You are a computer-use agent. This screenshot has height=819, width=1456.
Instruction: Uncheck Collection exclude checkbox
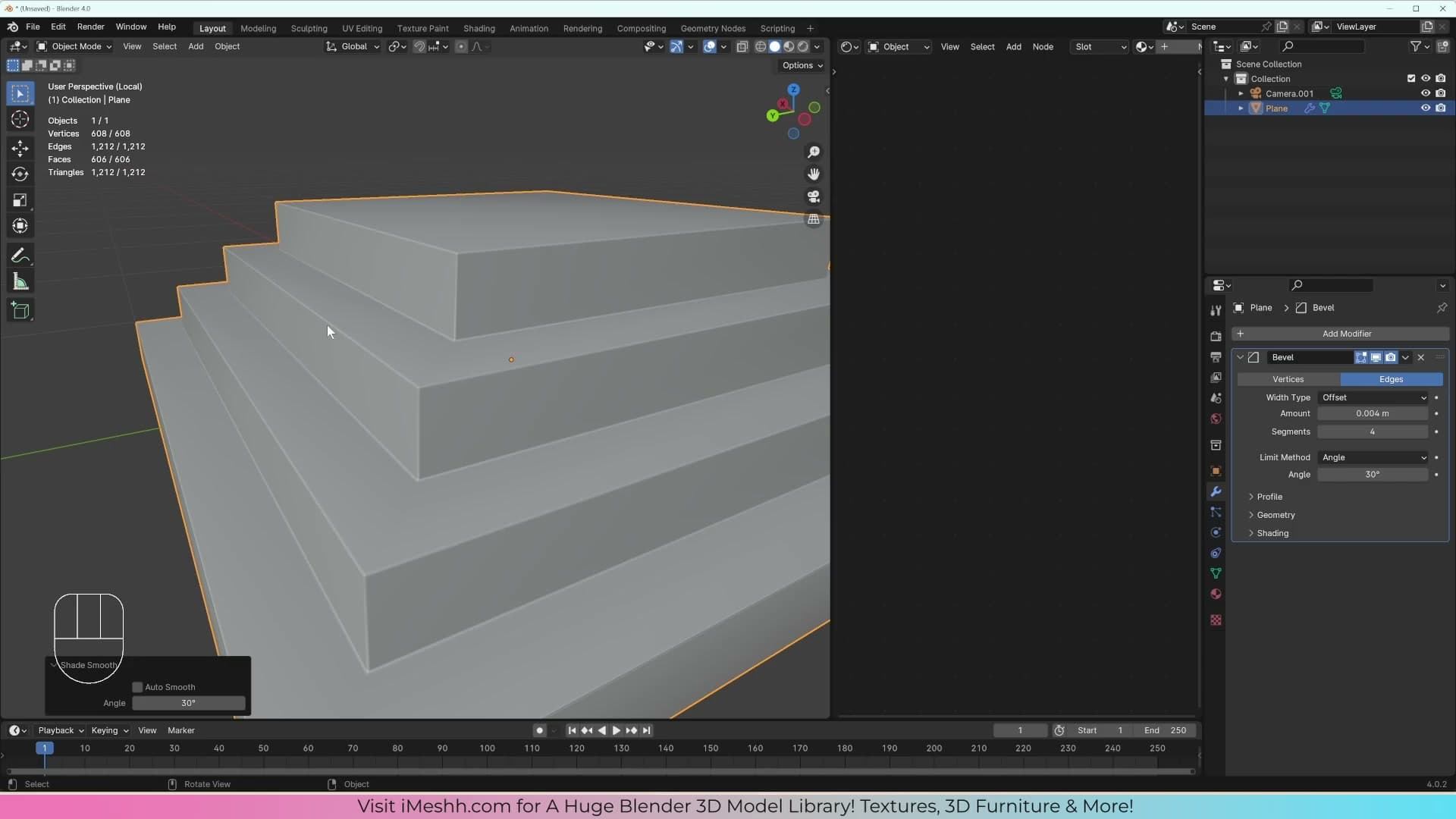pyautogui.click(x=1411, y=79)
